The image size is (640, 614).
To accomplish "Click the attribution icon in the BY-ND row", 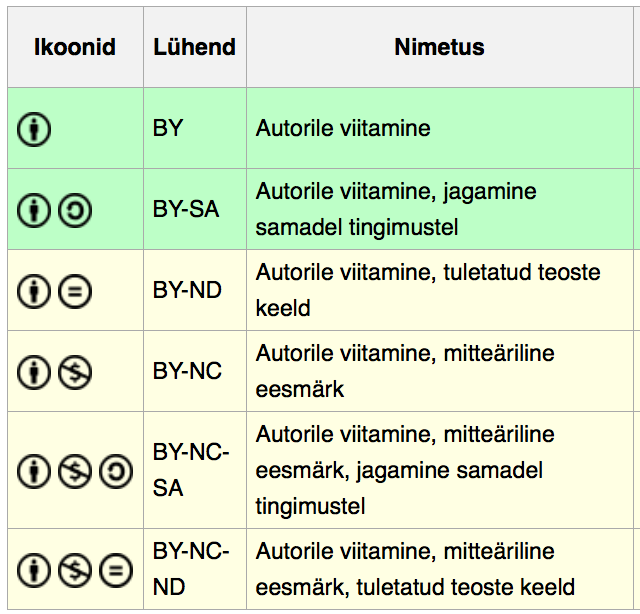I will coord(34,291).
